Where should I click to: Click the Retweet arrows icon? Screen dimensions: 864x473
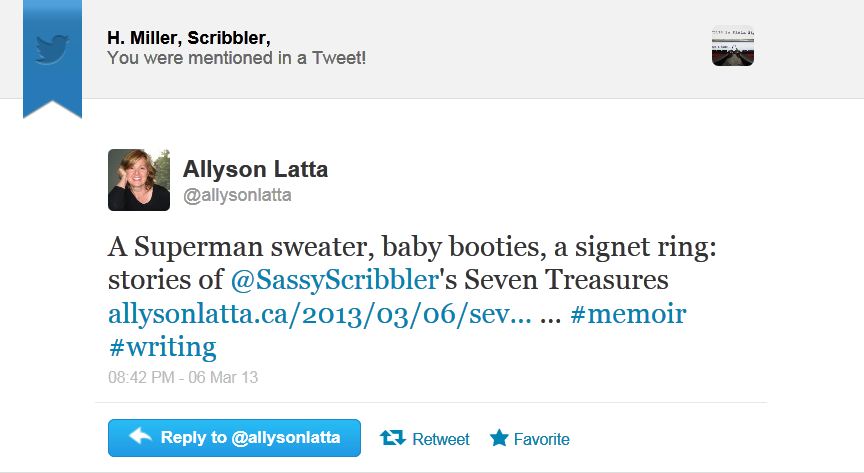click(x=392, y=438)
